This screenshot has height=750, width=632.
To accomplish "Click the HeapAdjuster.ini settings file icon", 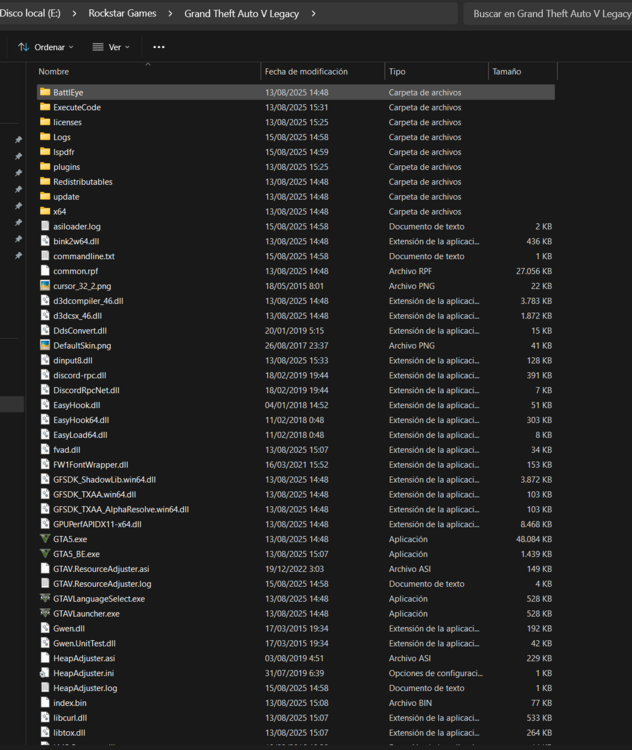I will pyautogui.click(x=45, y=673).
